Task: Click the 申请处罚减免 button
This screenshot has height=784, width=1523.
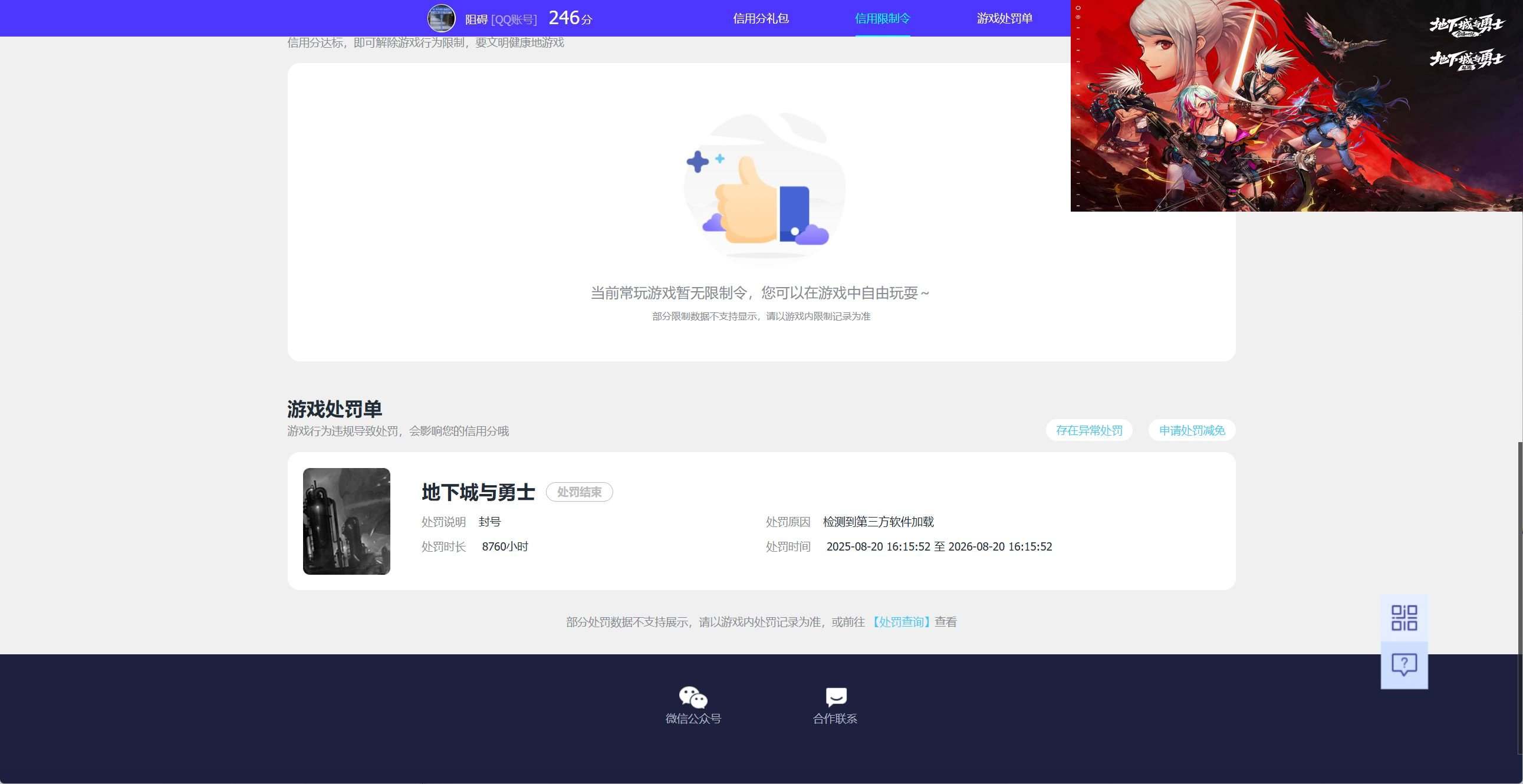Action: [x=1192, y=430]
